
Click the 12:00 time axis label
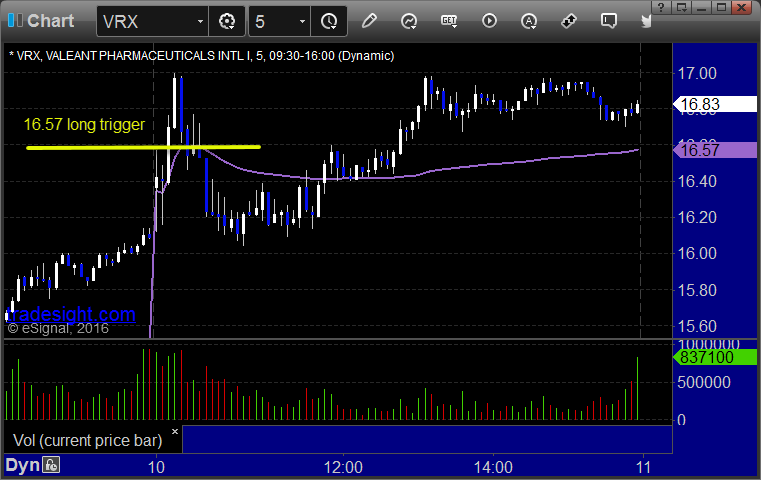click(x=343, y=467)
